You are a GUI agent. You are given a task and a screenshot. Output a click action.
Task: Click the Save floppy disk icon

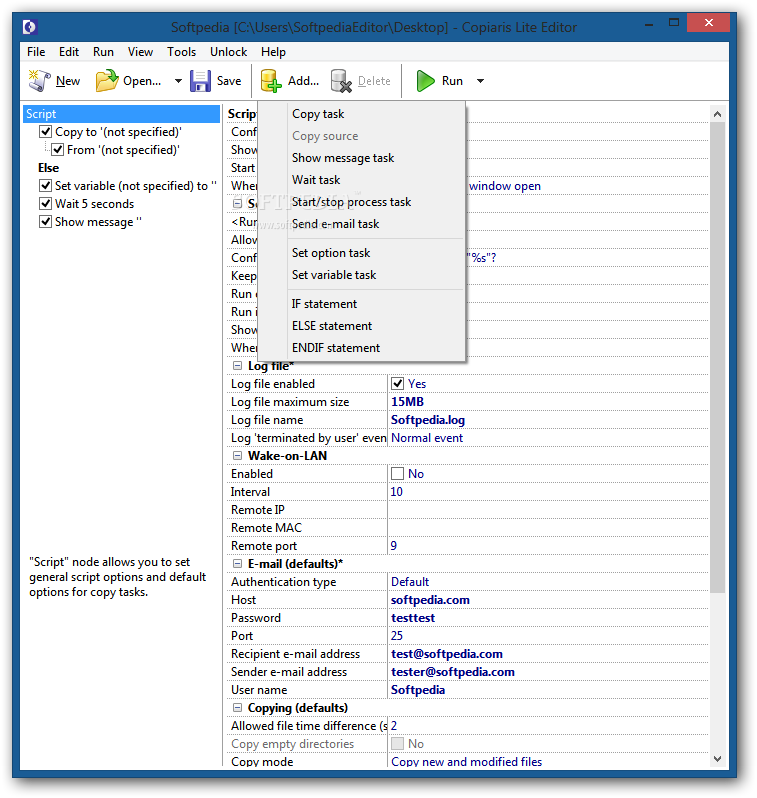point(200,81)
